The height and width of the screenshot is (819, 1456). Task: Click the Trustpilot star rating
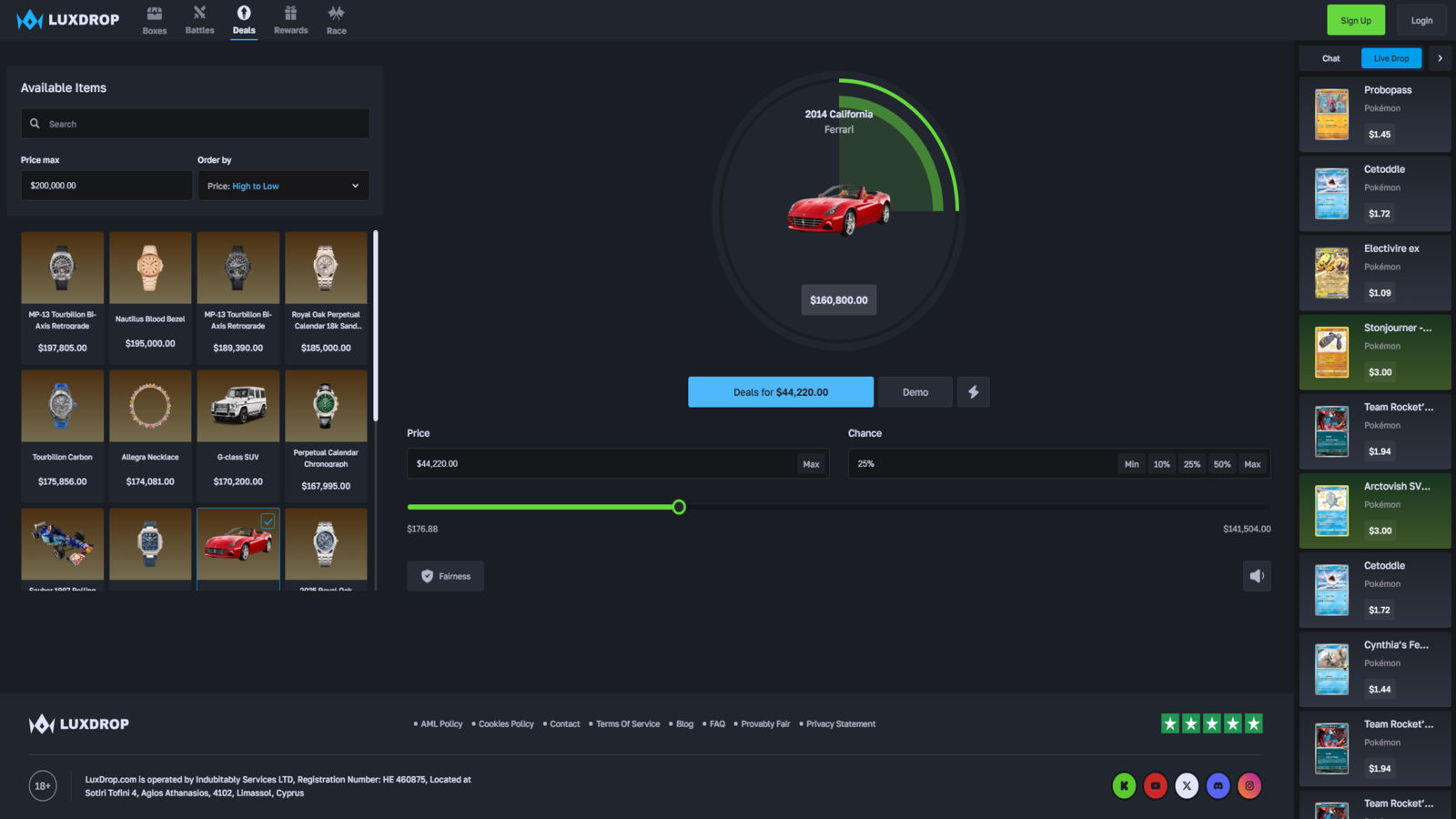(x=1212, y=723)
